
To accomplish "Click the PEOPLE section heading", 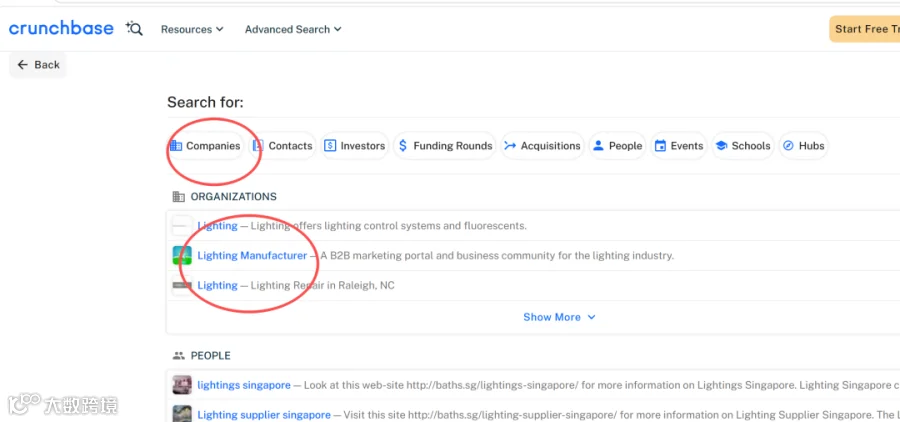I will tap(211, 355).
